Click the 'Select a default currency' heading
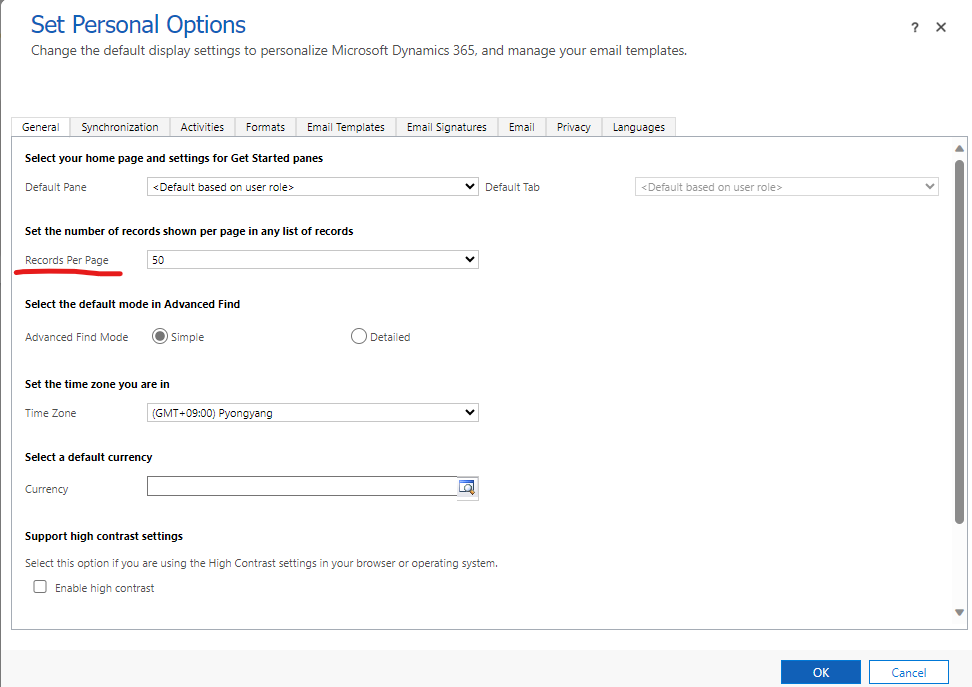The height and width of the screenshot is (687, 972). (89, 457)
